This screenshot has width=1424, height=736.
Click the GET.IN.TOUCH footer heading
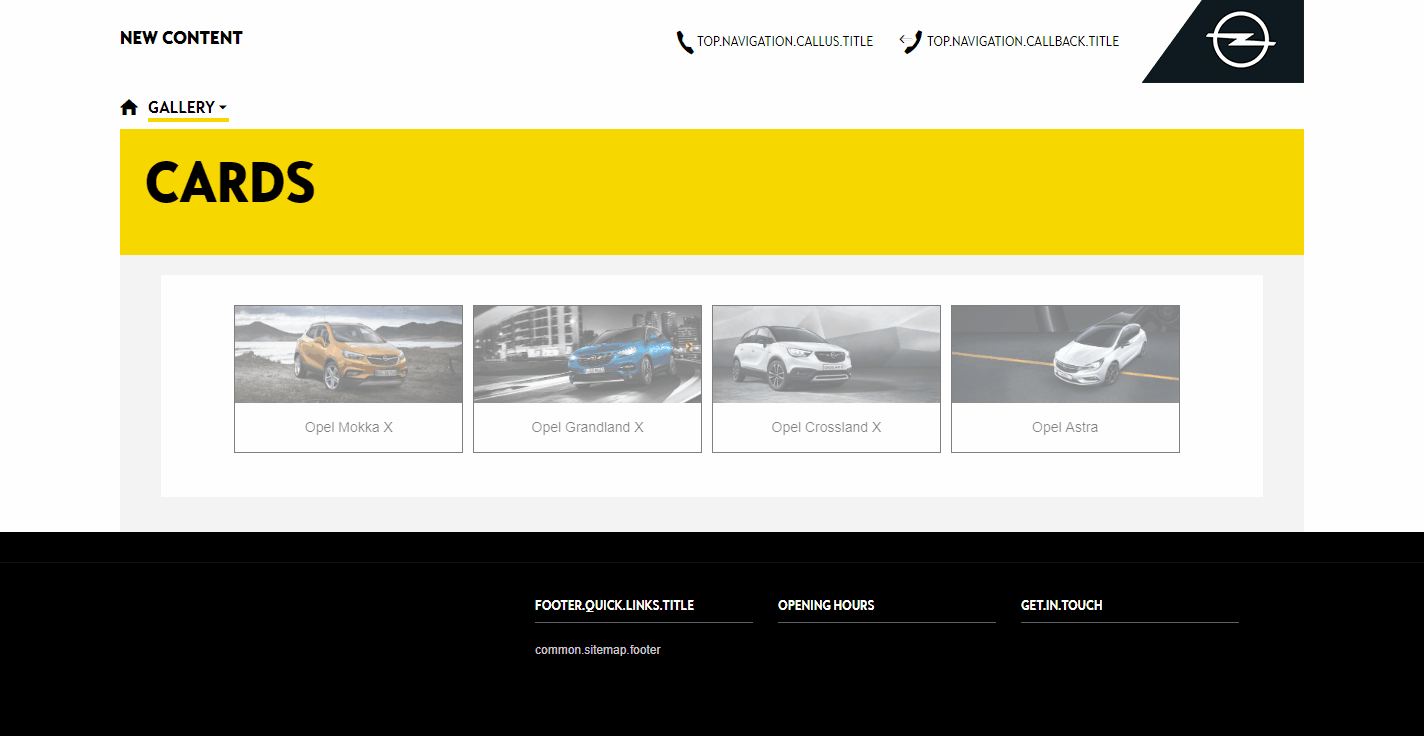pos(1061,605)
